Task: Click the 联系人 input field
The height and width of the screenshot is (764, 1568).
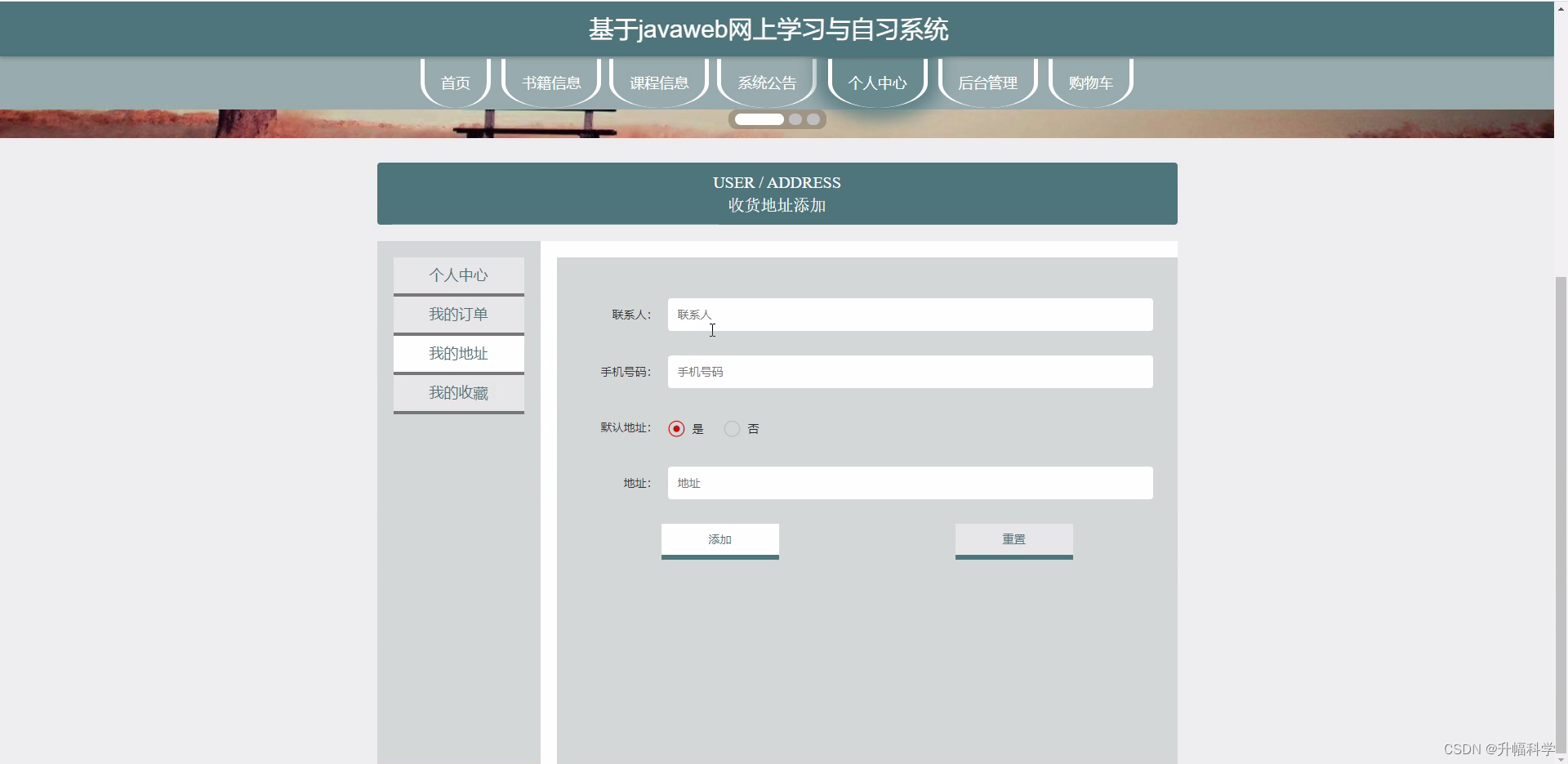Action: (x=909, y=315)
